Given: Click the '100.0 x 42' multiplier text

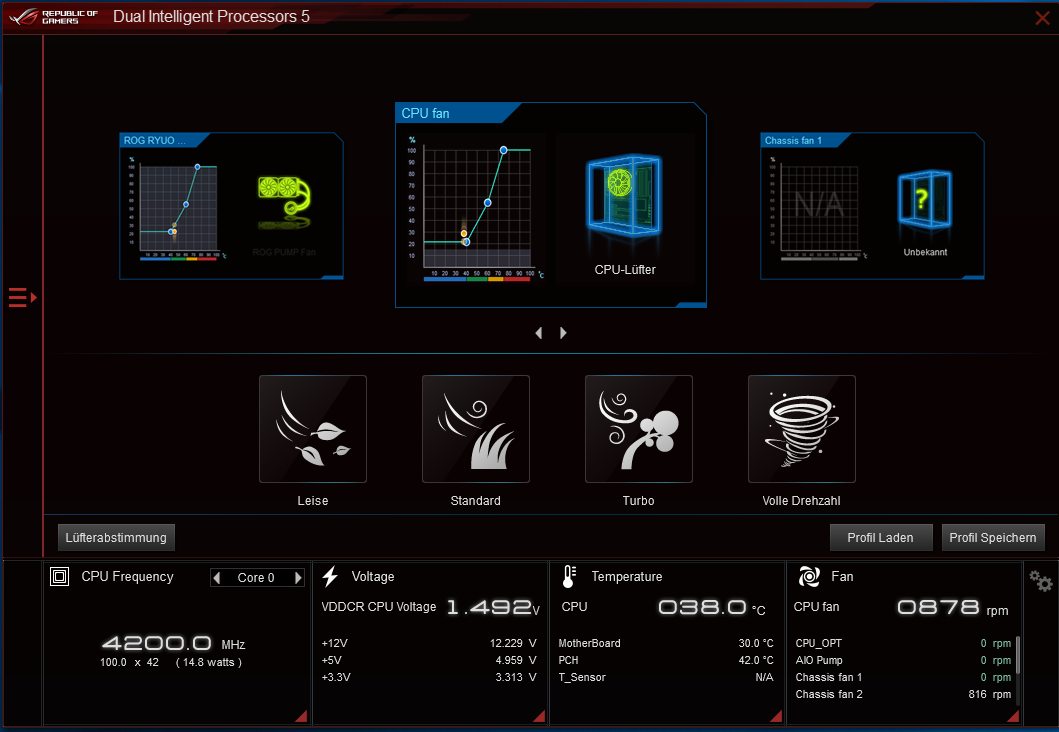Looking at the screenshot, I should click(130, 662).
